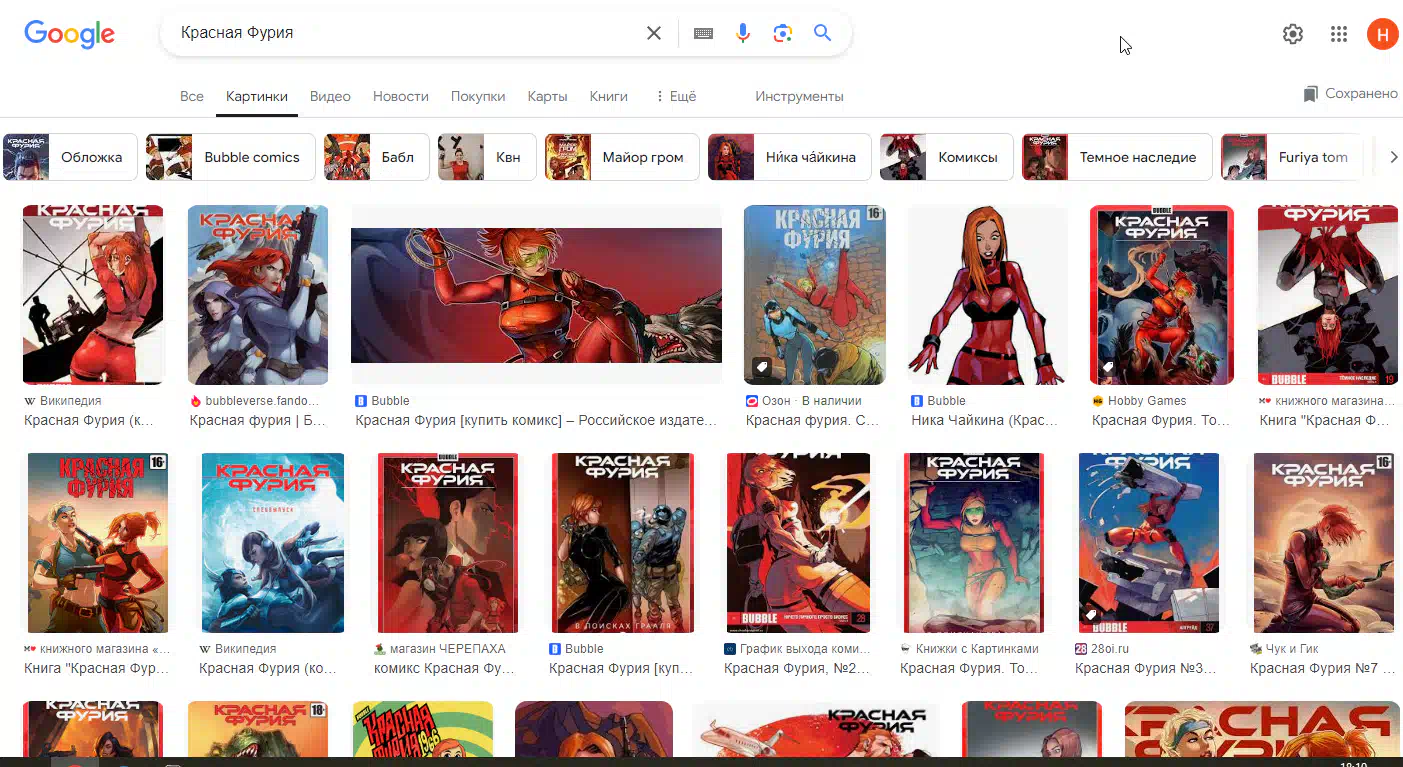Open the Инструменты search tools
Viewport: 1403px width, 767px height.
coord(800,96)
